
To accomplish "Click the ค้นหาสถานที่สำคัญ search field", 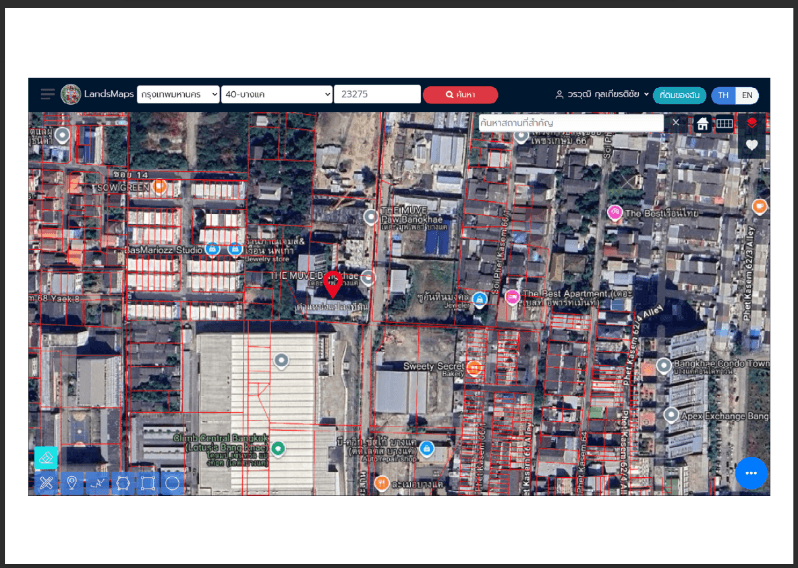I will tap(571, 123).
